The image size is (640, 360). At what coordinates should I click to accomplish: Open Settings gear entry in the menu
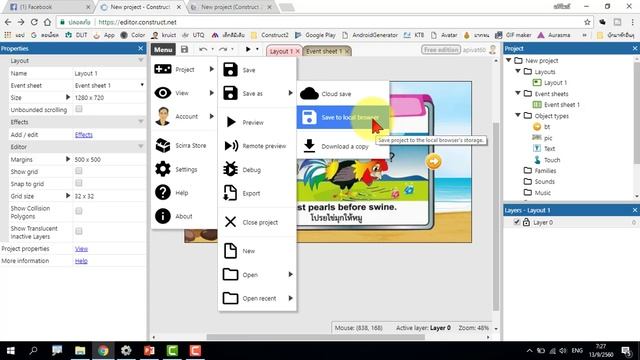184,169
